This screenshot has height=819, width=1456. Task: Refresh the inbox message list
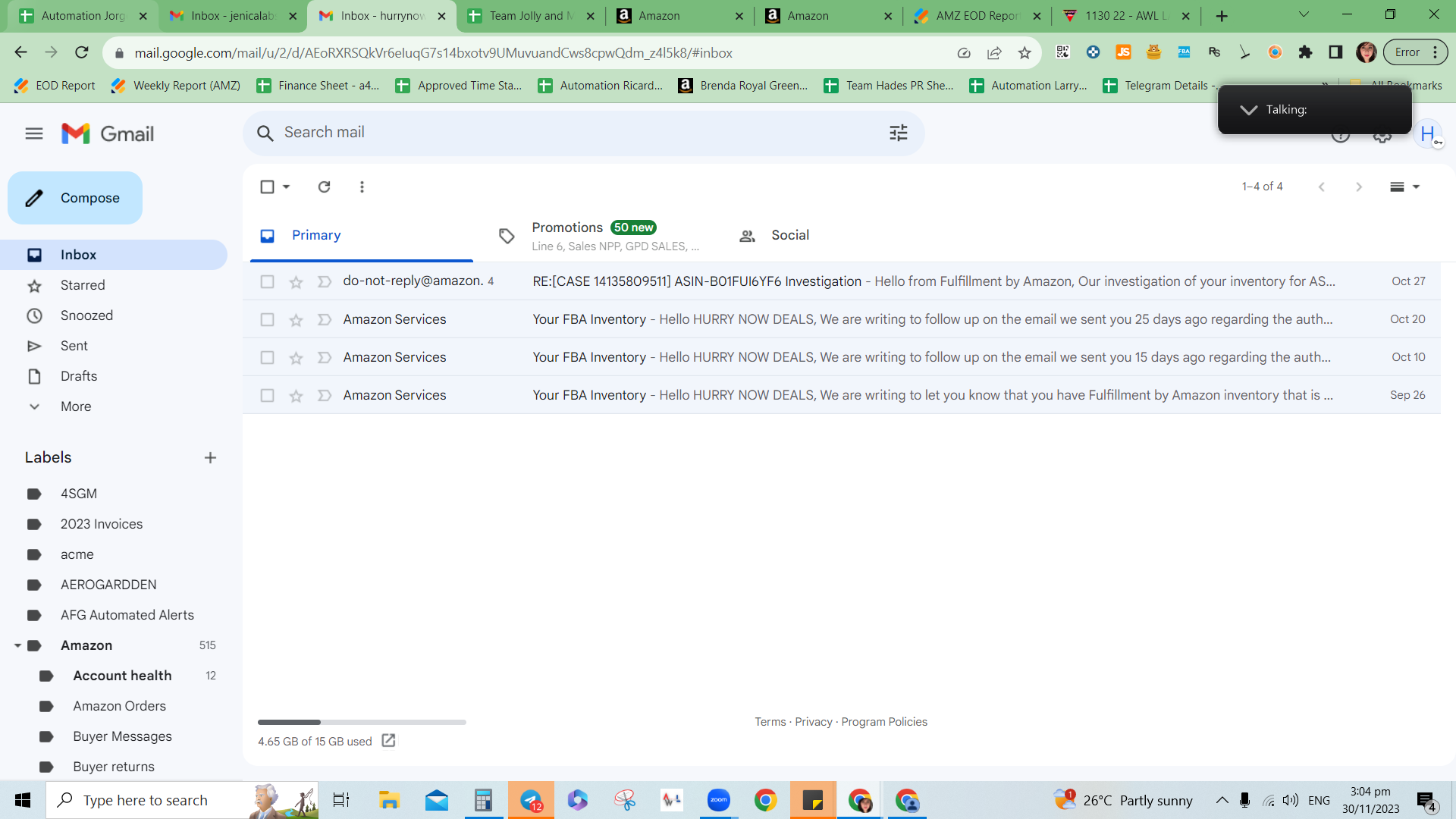point(324,187)
